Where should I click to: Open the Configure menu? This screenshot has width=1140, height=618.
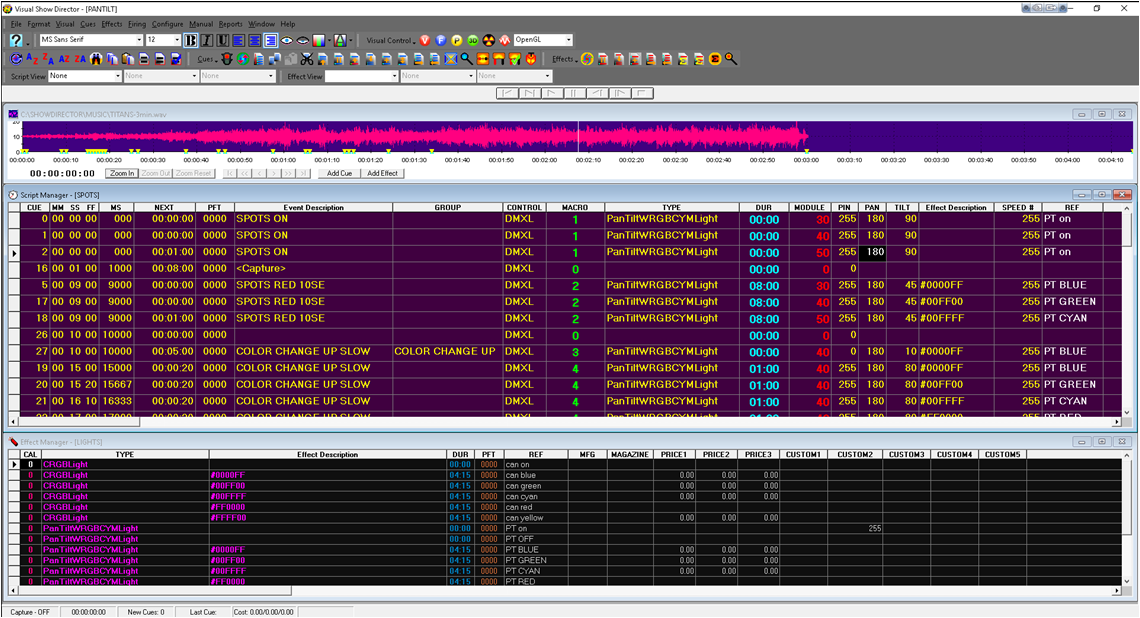[x=167, y=24]
